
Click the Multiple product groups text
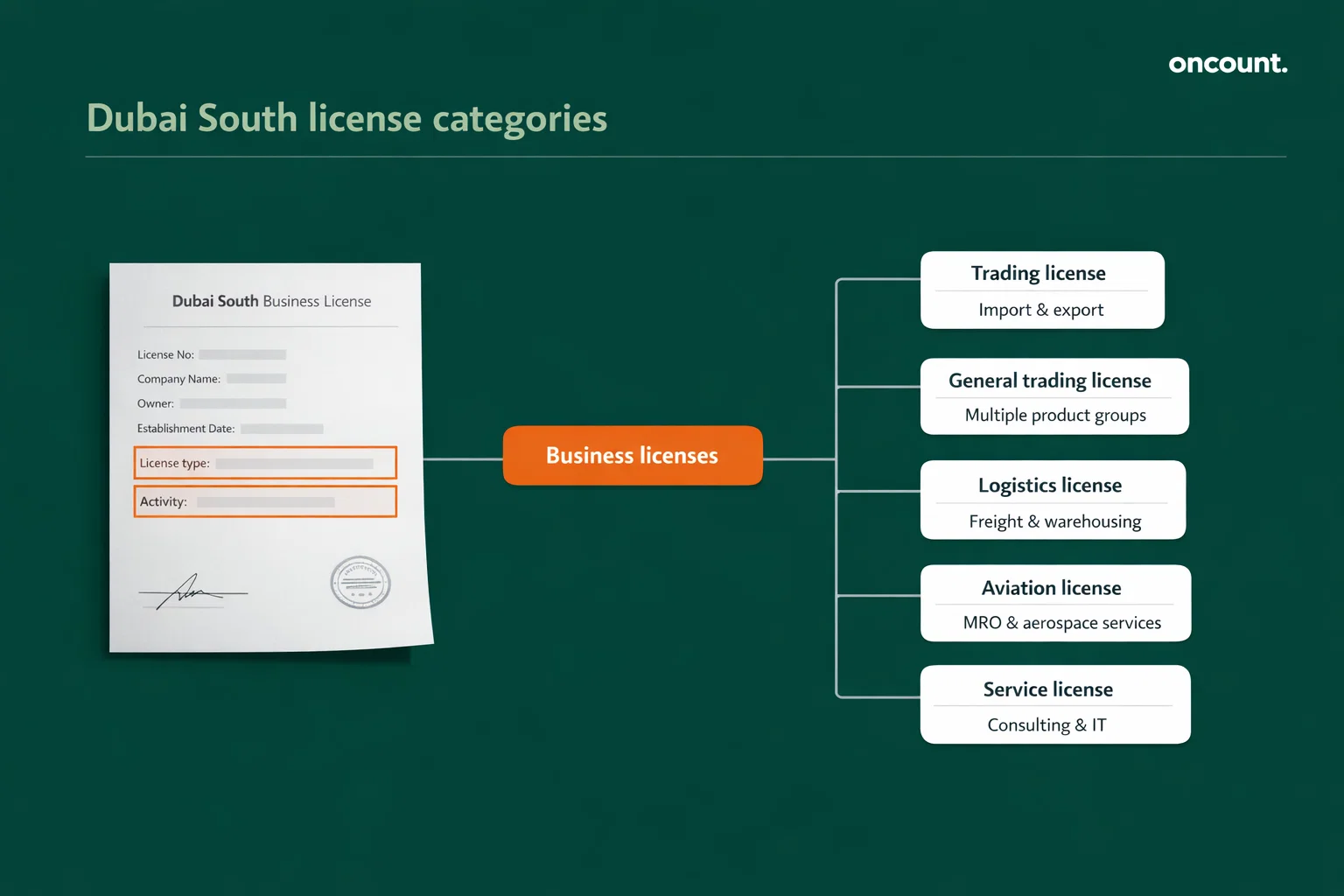coord(1054,415)
